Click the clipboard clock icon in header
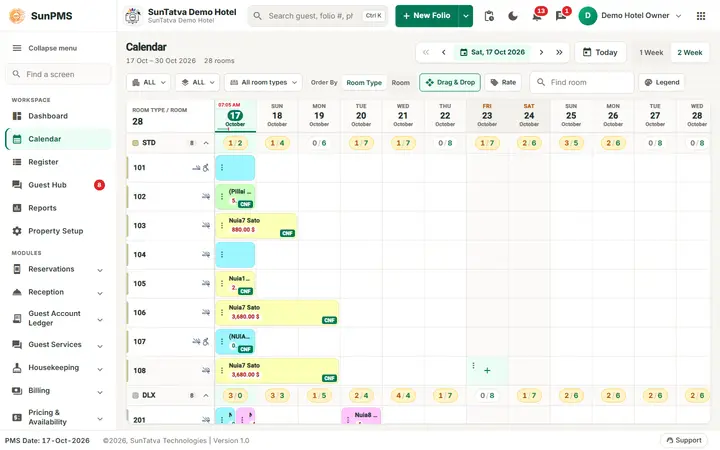The width and height of the screenshot is (720, 450). point(489,16)
